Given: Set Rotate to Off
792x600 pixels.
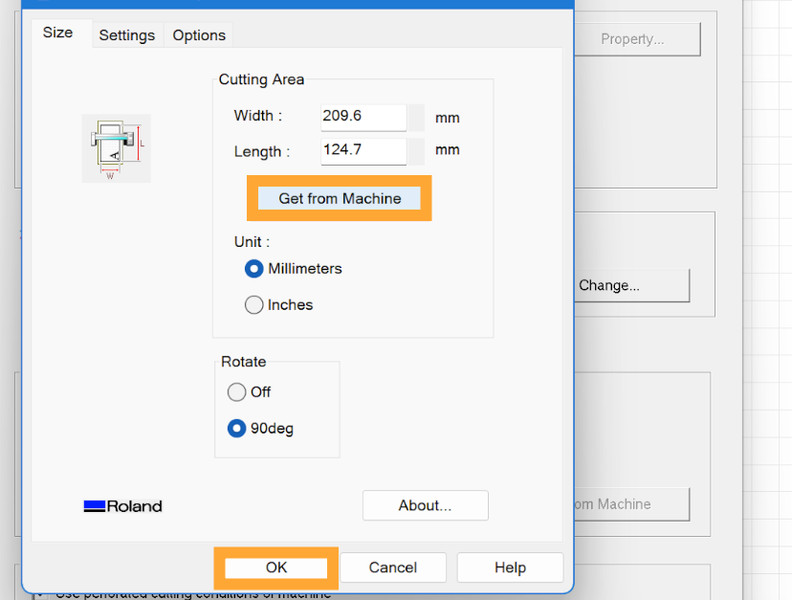Looking at the screenshot, I should tap(249, 392).
